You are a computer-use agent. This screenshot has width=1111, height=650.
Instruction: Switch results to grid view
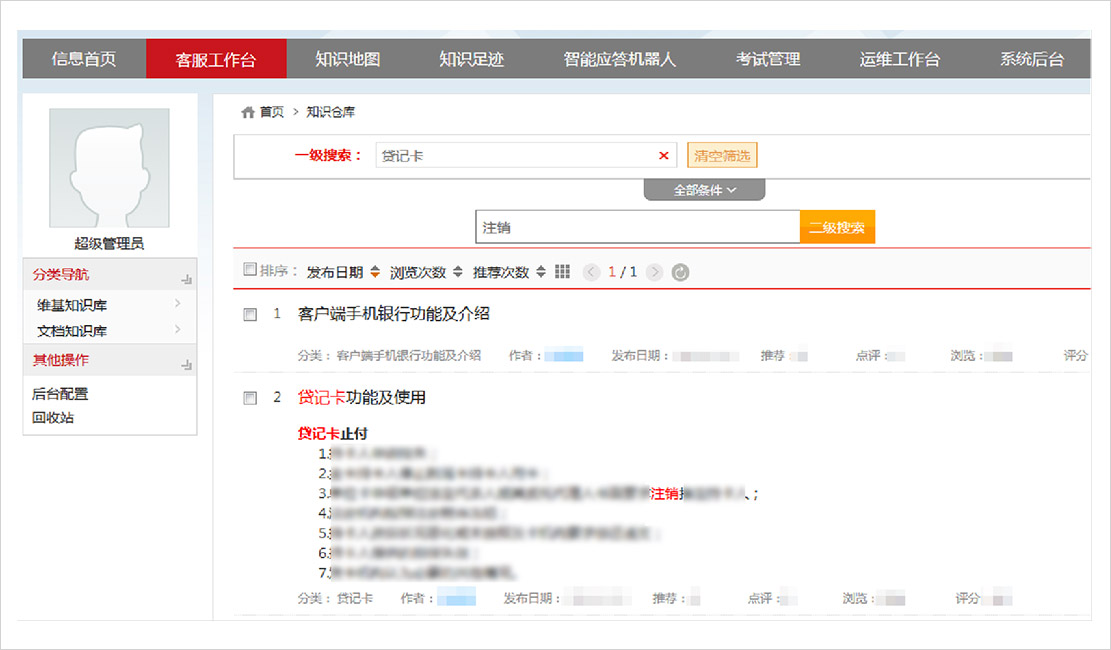(562, 272)
